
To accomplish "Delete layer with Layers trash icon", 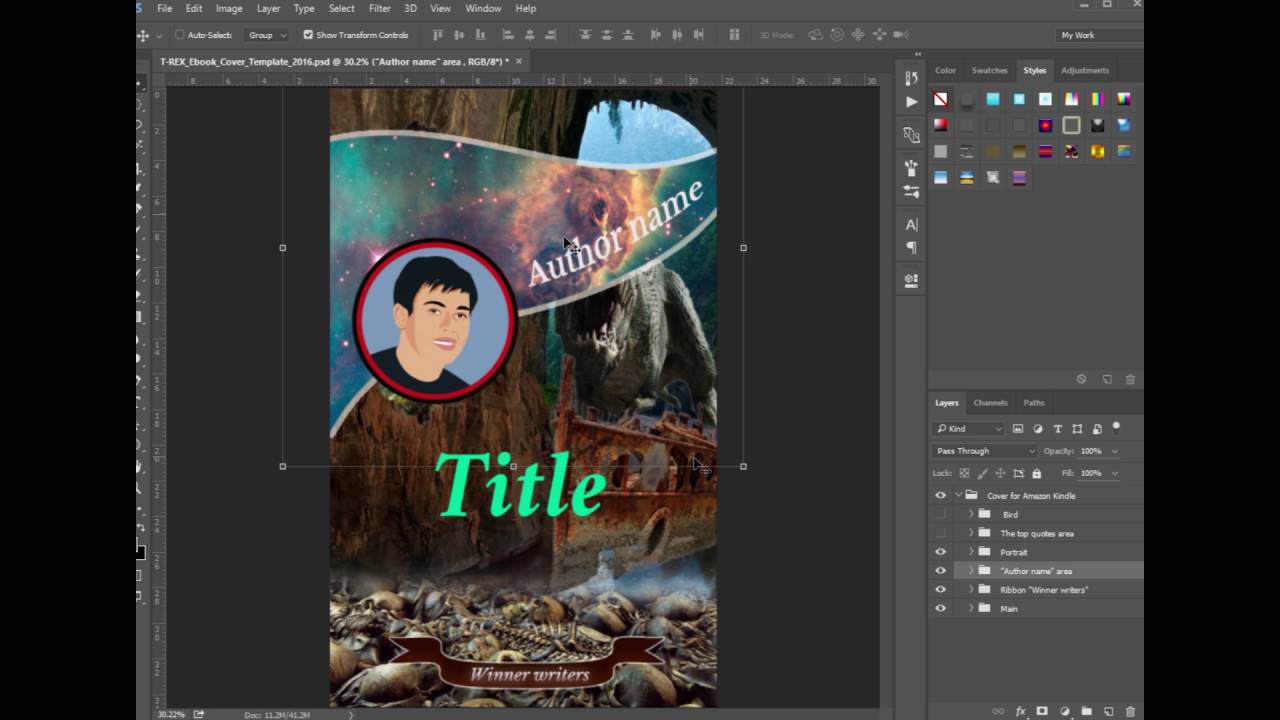I will pyautogui.click(x=1130, y=712).
